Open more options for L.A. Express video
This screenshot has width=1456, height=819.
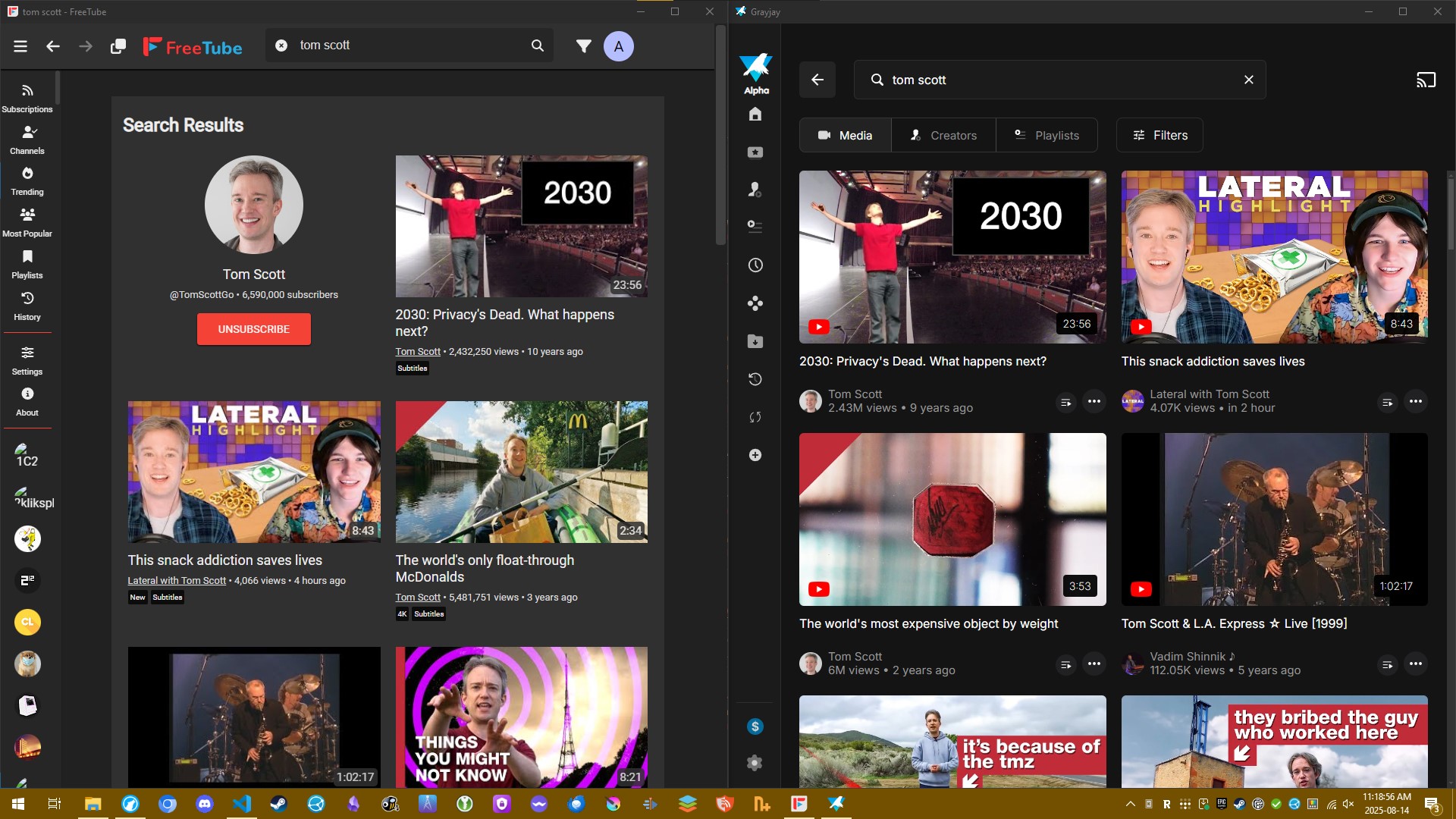[1416, 664]
